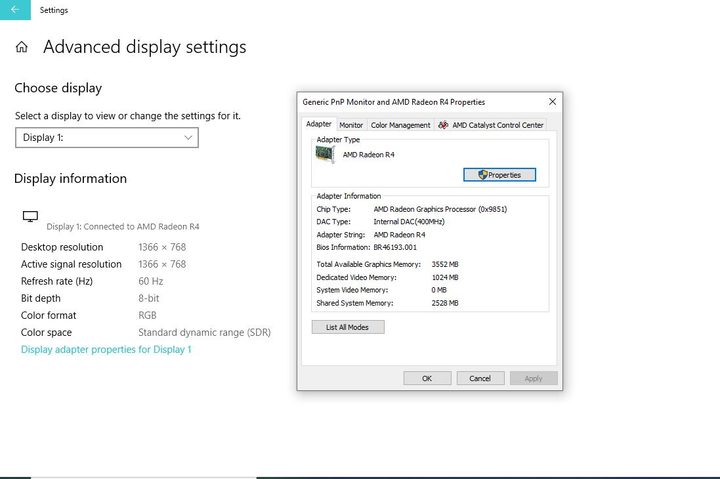The image size is (720, 479).
Task: Click the monitor icon under Display information
Action: 30,217
